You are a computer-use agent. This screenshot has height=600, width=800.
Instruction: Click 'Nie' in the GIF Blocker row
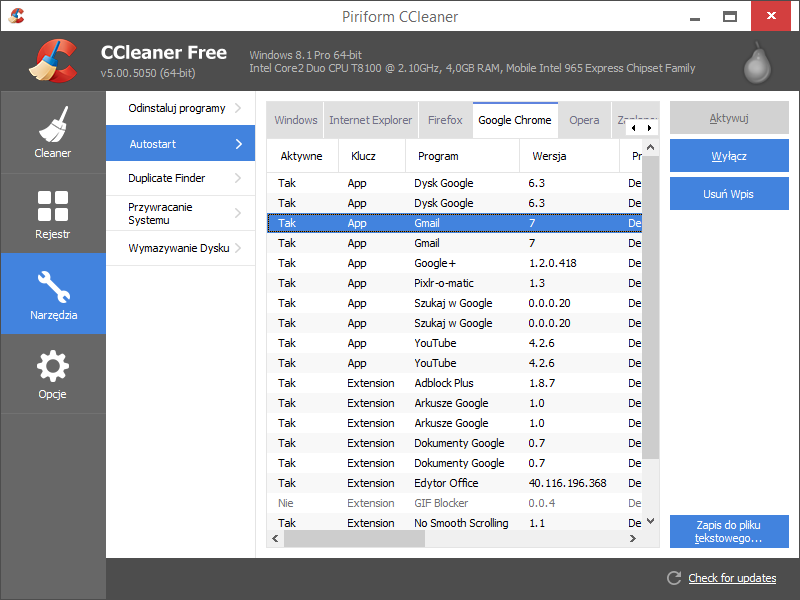point(286,503)
